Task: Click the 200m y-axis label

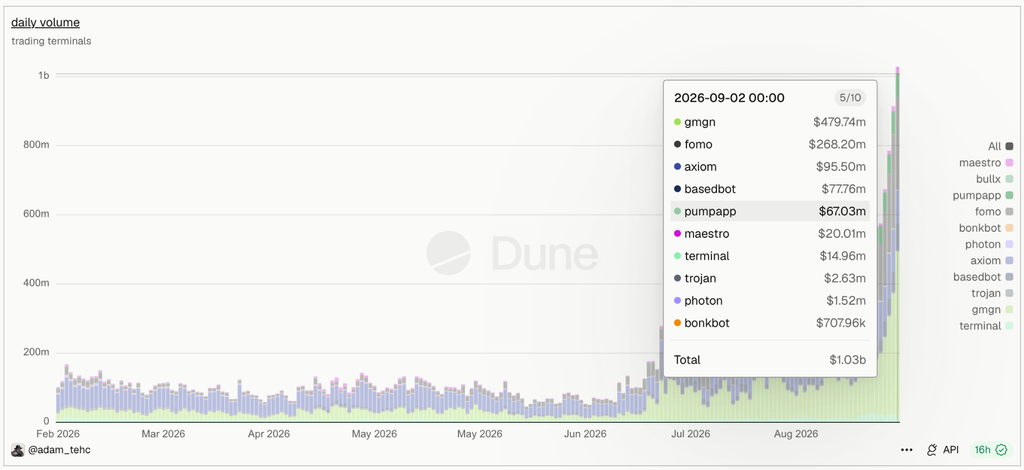Action: click(x=38, y=352)
